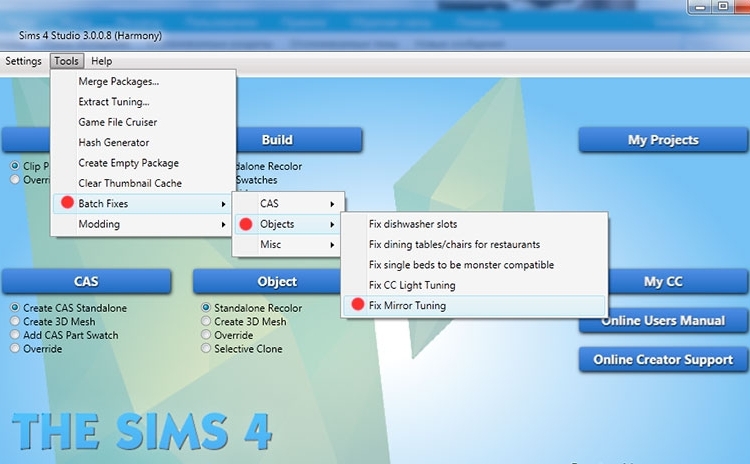
Task: Click the red dot beside Batch Fixes
Action: click(67, 203)
